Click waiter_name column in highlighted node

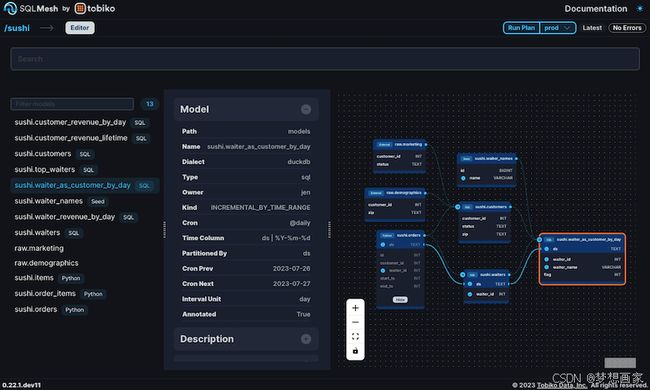(583, 267)
